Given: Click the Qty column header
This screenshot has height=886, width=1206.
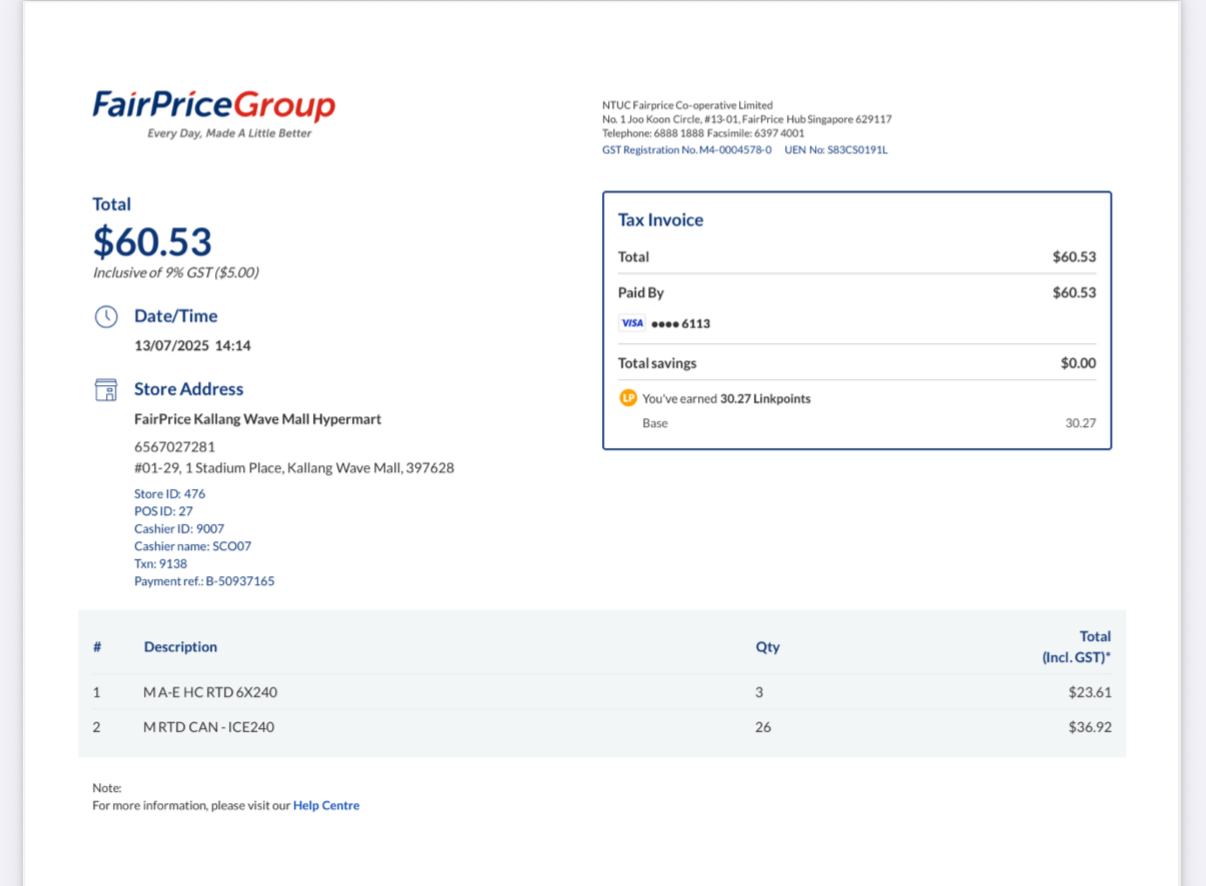Looking at the screenshot, I should pyautogui.click(x=768, y=647).
